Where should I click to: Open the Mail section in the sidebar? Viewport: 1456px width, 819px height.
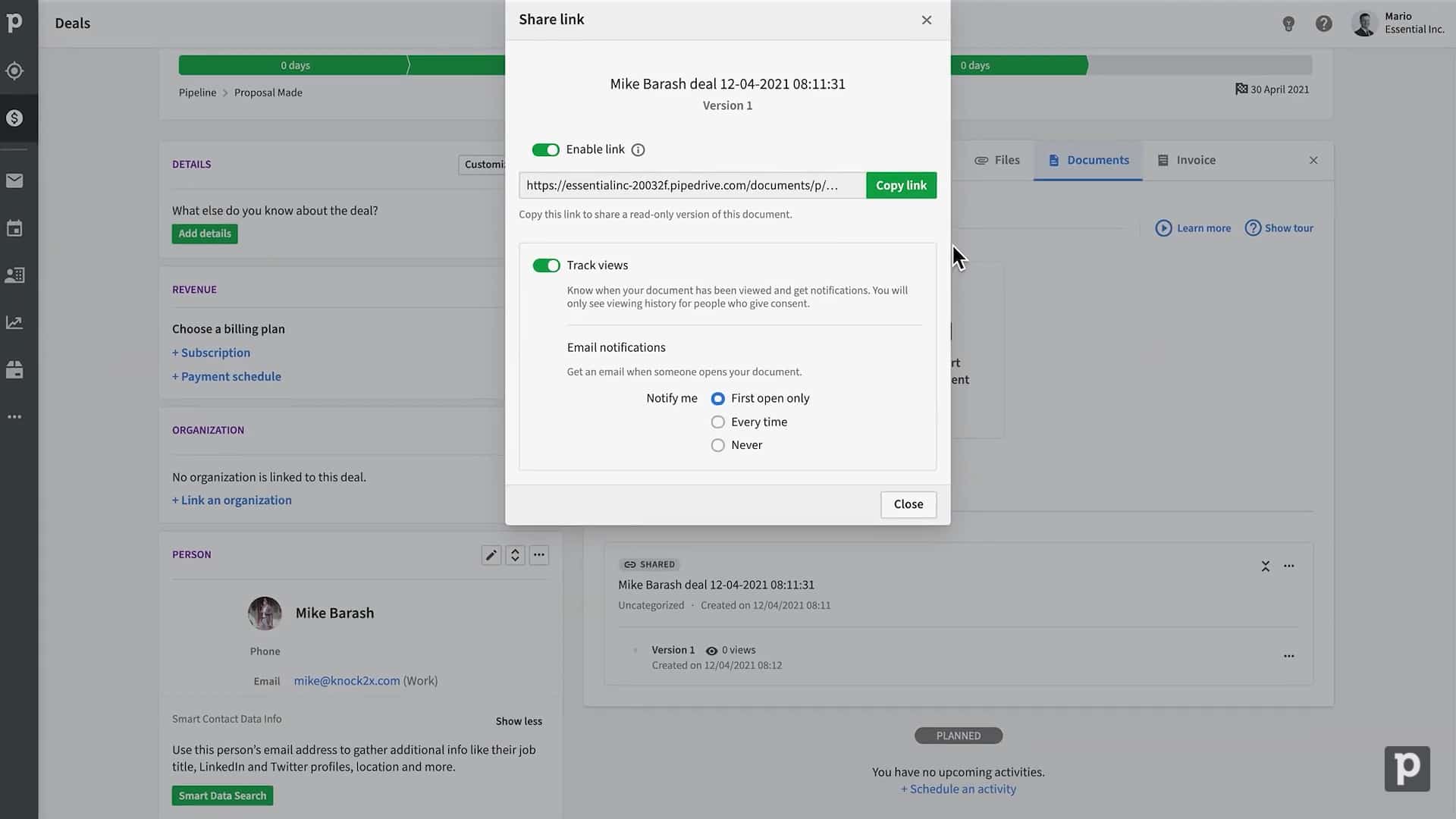[x=15, y=180]
